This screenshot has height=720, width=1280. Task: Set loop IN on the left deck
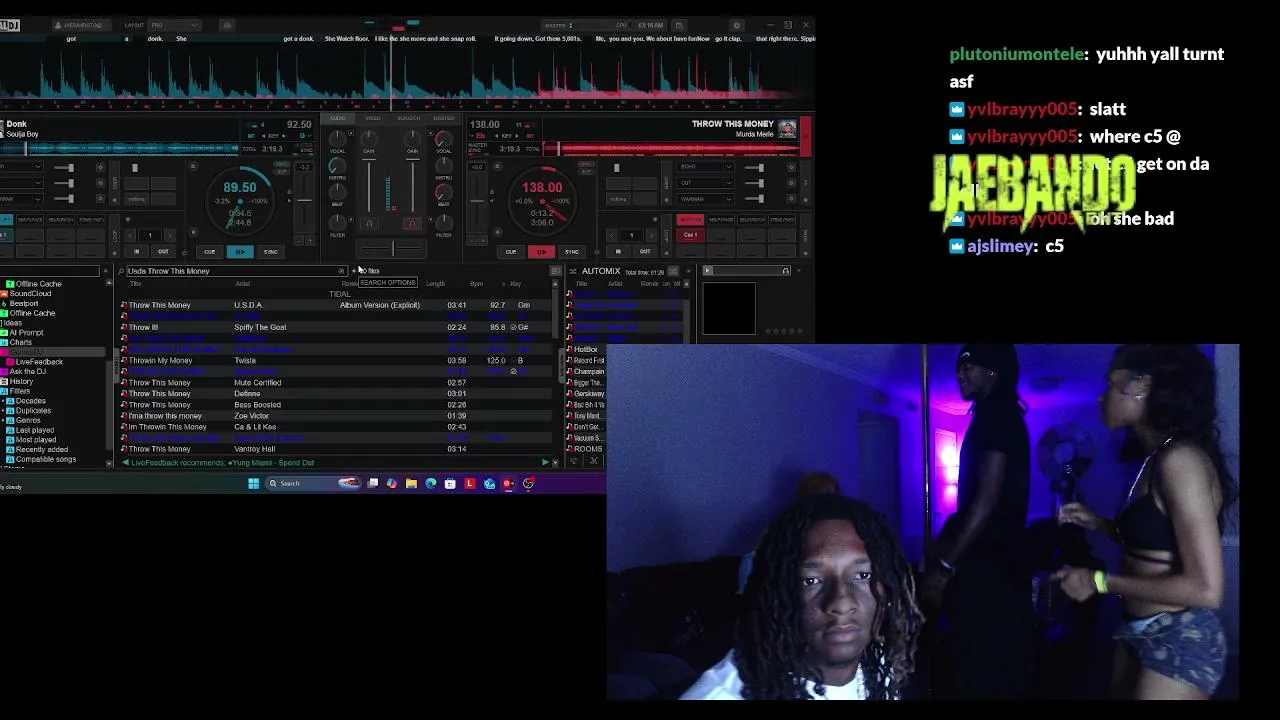(137, 252)
